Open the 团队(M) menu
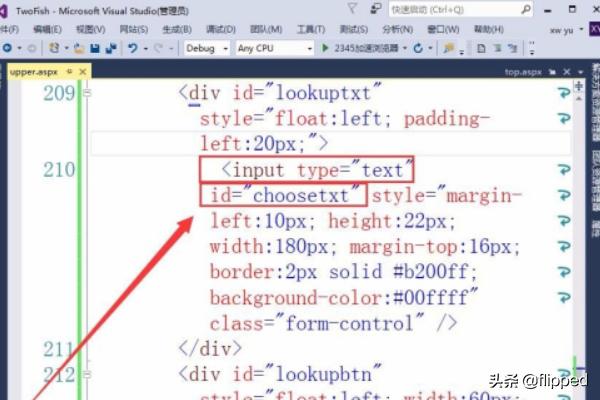The image size is (600, 400). (x=266, y=29)
